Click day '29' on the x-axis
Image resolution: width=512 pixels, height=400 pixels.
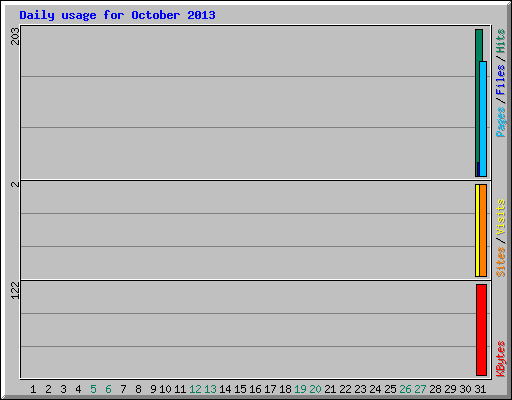[x=450, y=389]
